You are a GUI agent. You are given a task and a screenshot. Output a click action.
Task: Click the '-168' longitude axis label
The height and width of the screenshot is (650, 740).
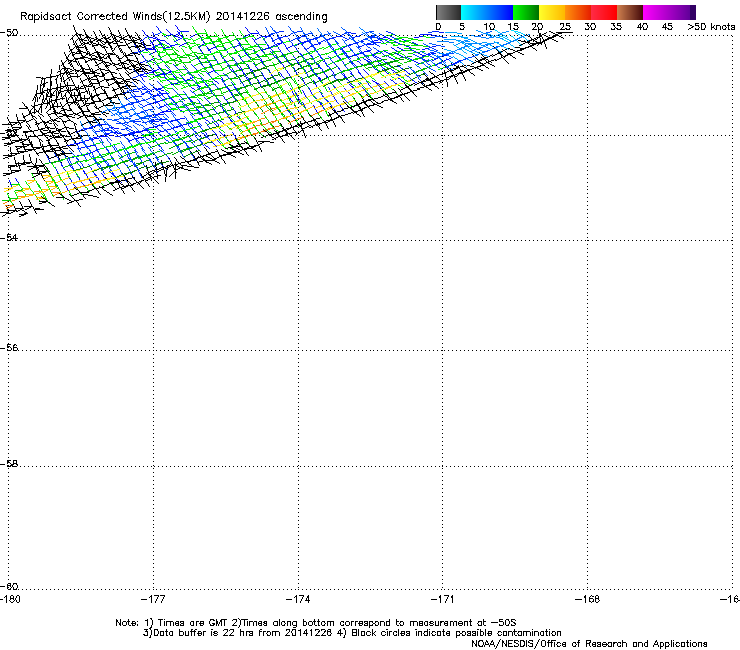coord(588,599)
